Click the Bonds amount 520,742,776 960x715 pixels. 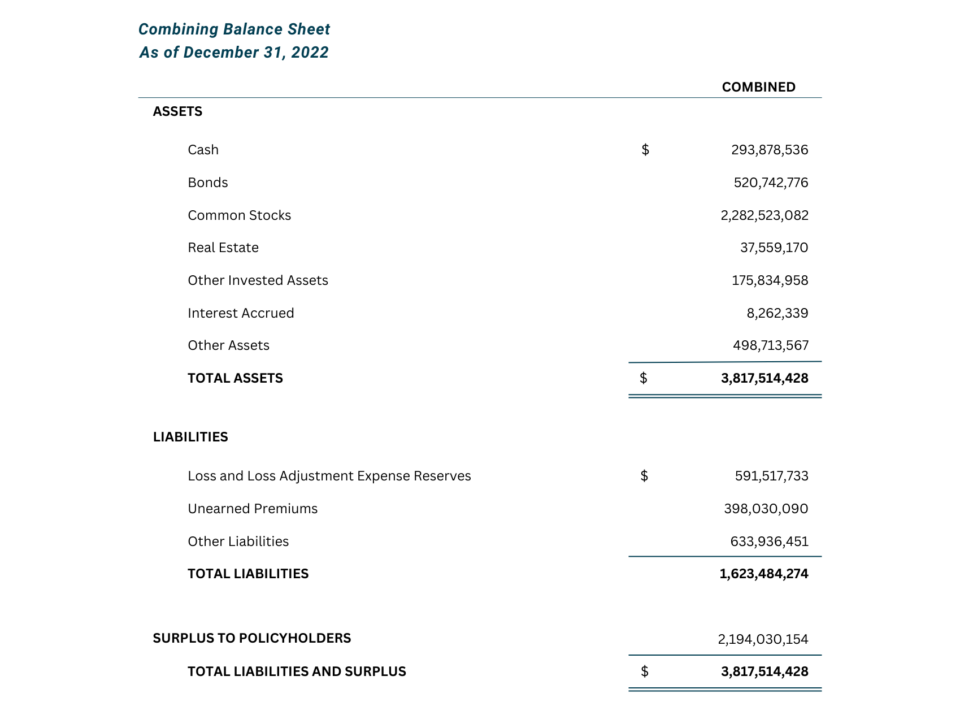(771, 182)
